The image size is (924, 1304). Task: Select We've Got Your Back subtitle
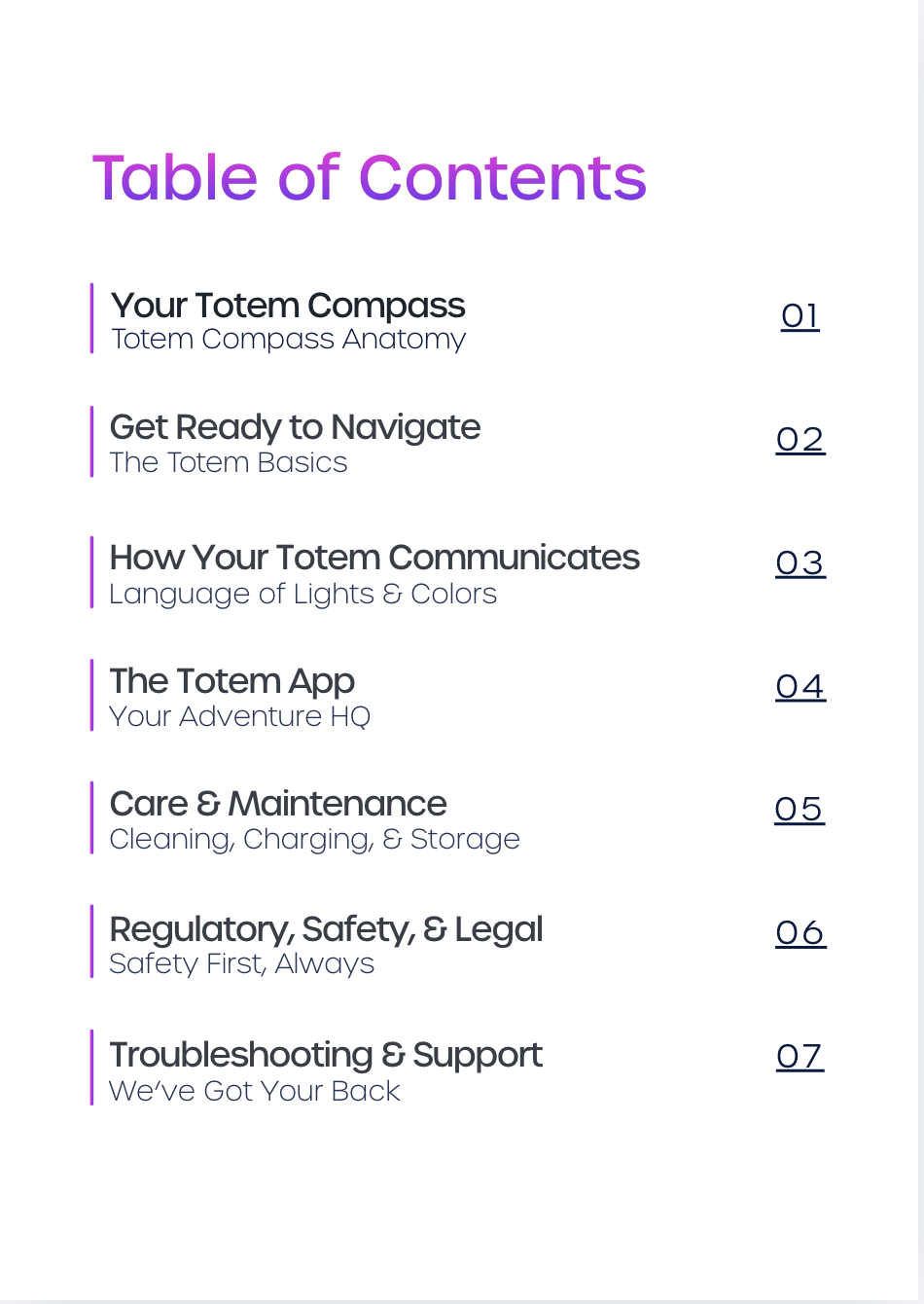click(254, 1092)
